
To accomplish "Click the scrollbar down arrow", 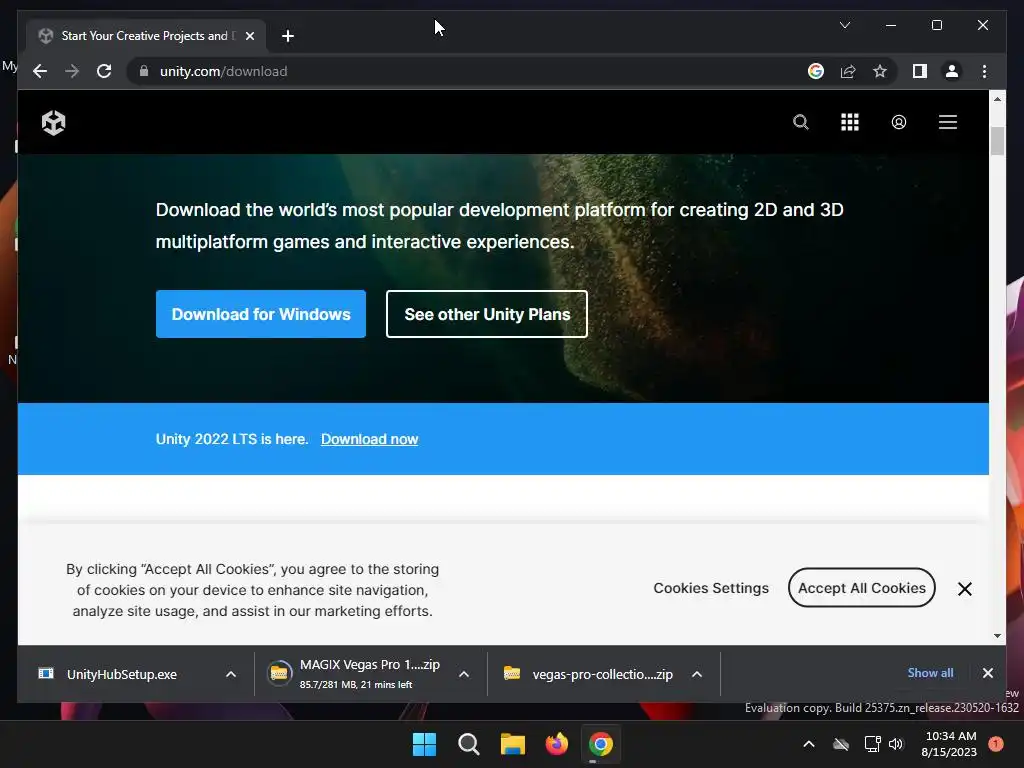I will click(997, 635).
